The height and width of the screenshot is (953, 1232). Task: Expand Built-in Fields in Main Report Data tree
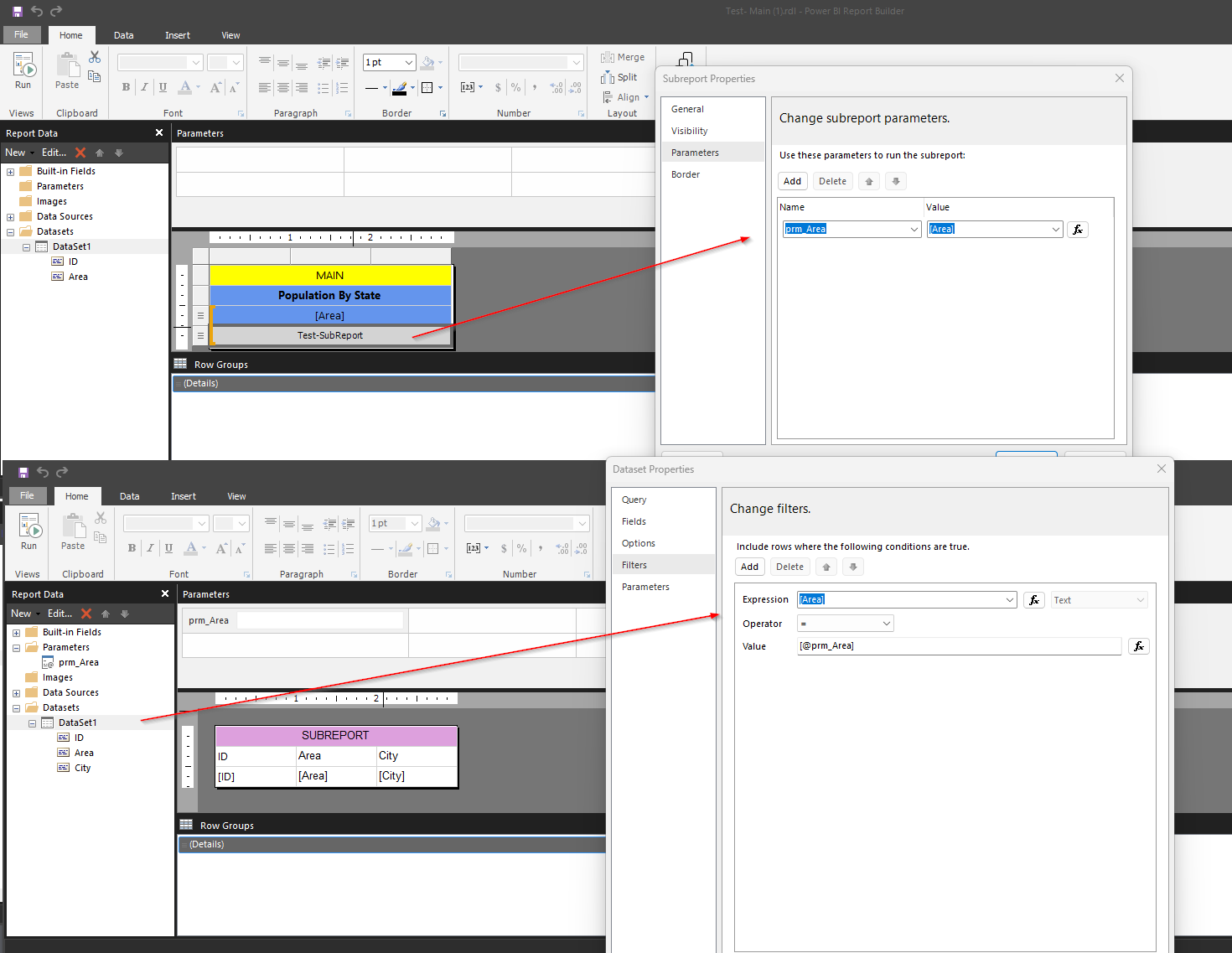click(11, 172)
